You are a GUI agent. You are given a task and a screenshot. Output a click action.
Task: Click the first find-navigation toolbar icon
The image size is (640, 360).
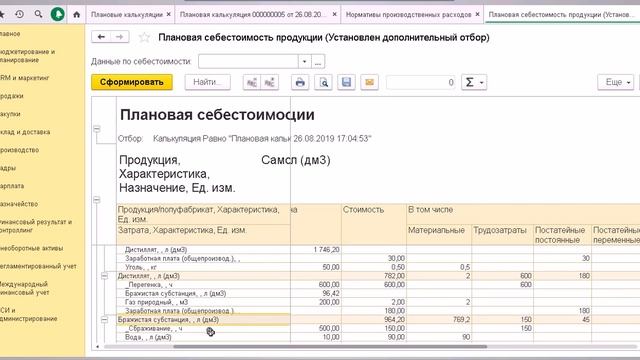(x=252, y=82)
